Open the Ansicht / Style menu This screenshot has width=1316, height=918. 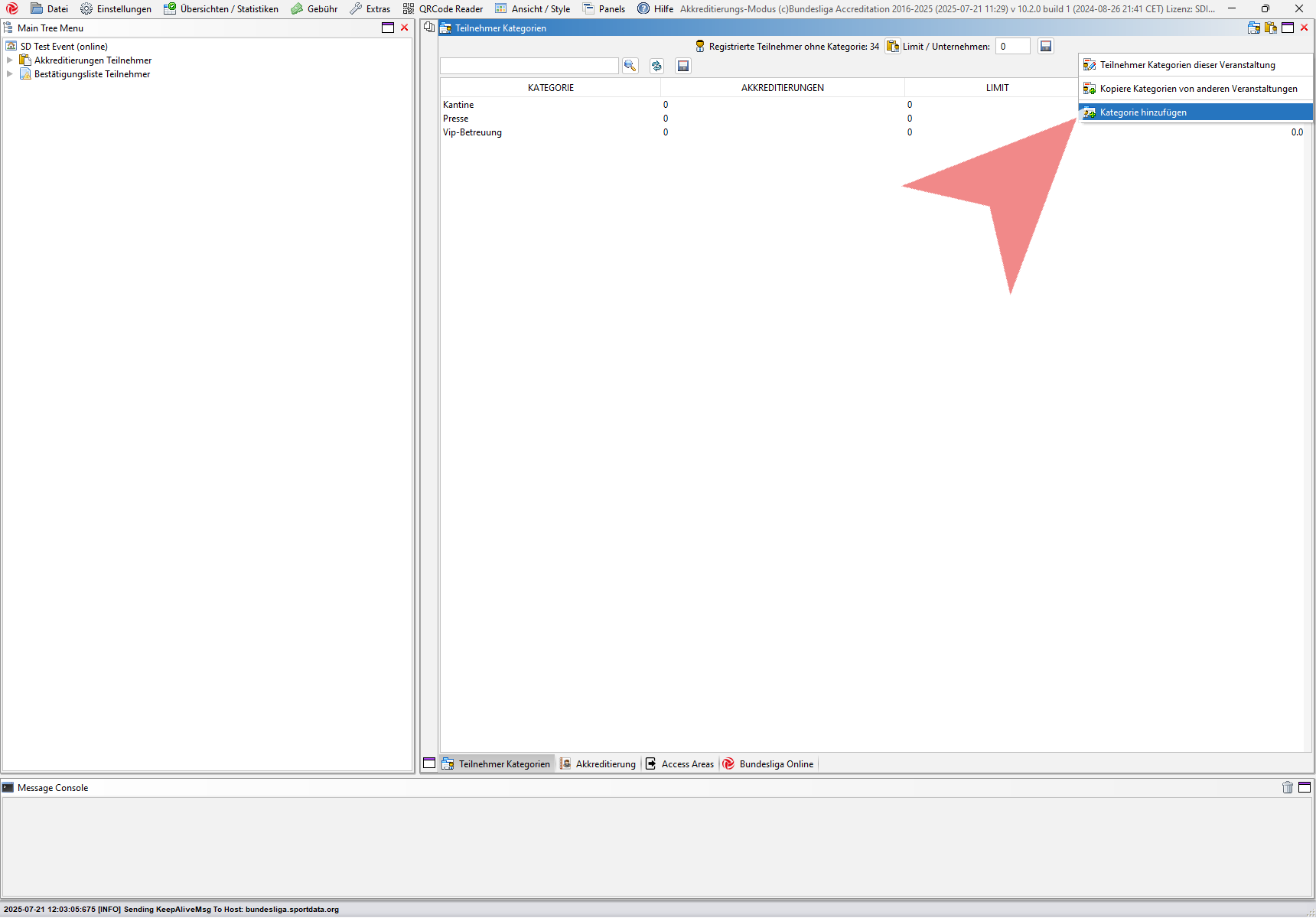[x=533, y=9]
